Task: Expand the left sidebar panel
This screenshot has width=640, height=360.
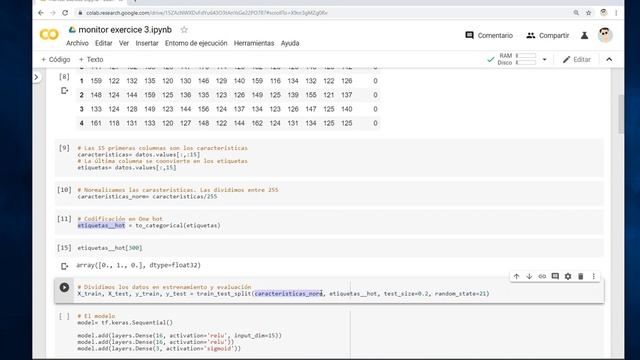Action: 36,77
